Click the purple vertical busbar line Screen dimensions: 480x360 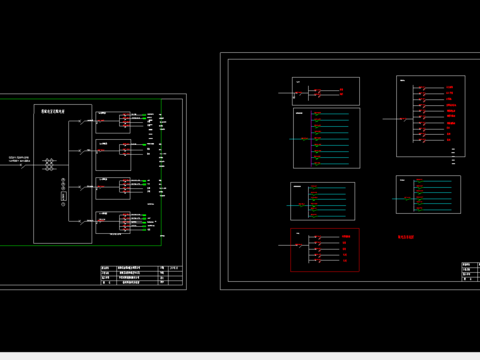tap(311, 139)
